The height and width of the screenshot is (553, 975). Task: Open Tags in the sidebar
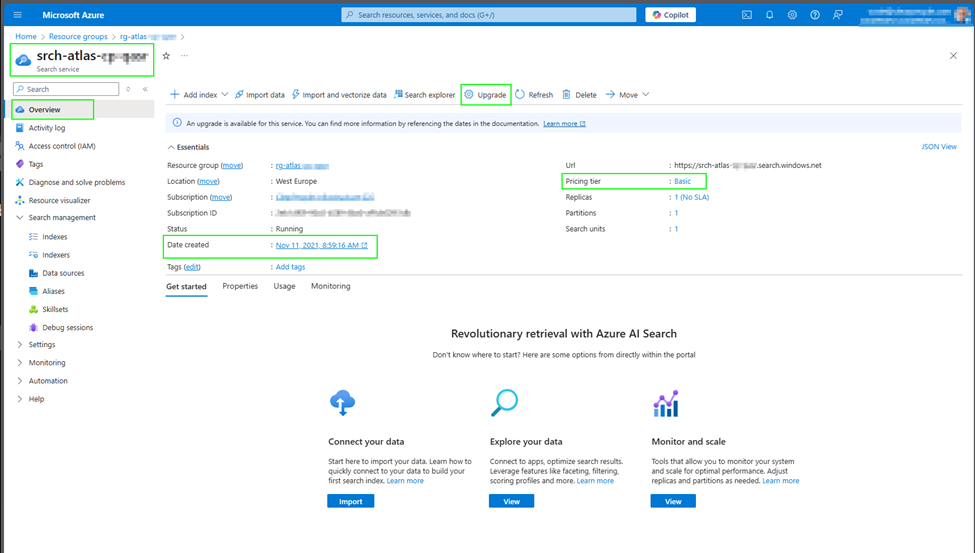[x=35, y=164]
